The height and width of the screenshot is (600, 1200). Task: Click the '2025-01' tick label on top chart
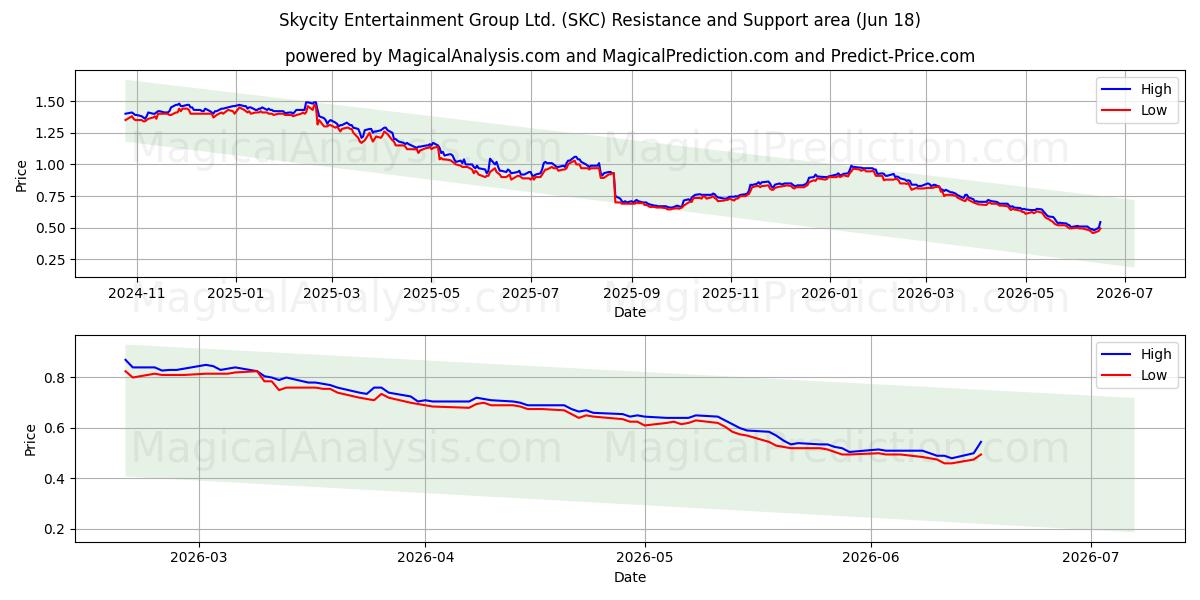point(236,293)
